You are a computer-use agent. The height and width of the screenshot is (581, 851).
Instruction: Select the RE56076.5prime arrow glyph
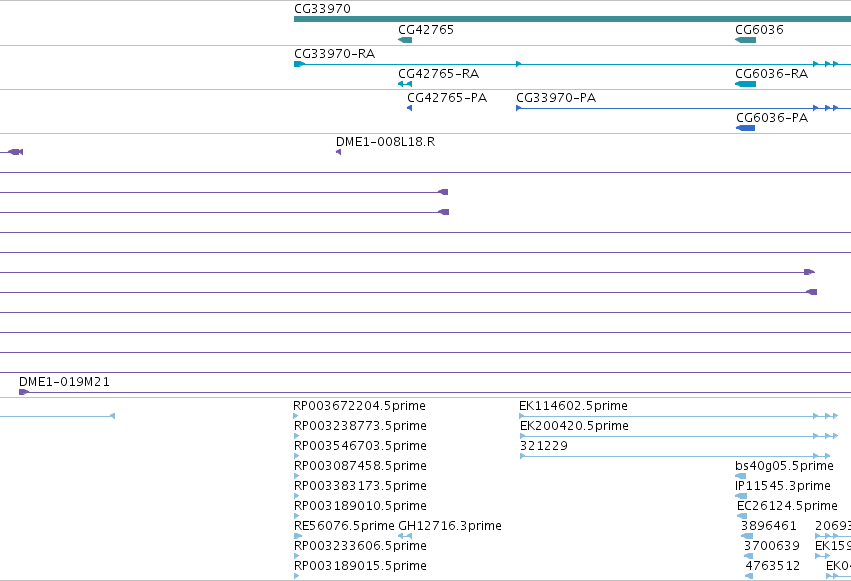tap(298, 536)
